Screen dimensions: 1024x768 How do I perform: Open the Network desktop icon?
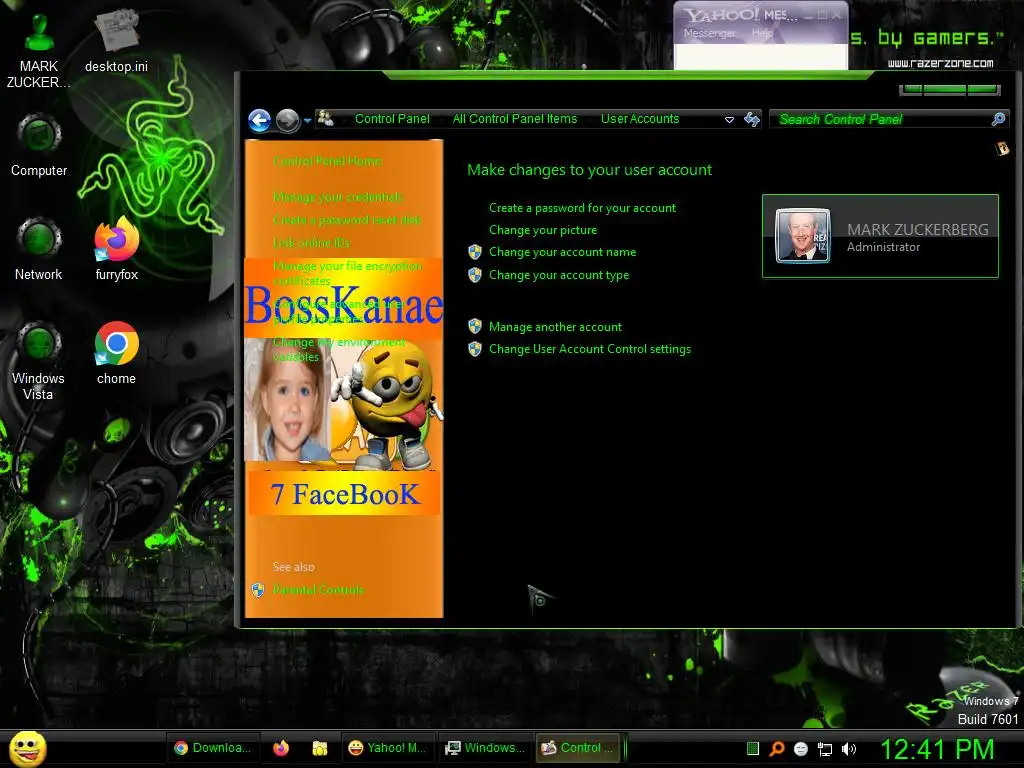click(x=39, y=249)
